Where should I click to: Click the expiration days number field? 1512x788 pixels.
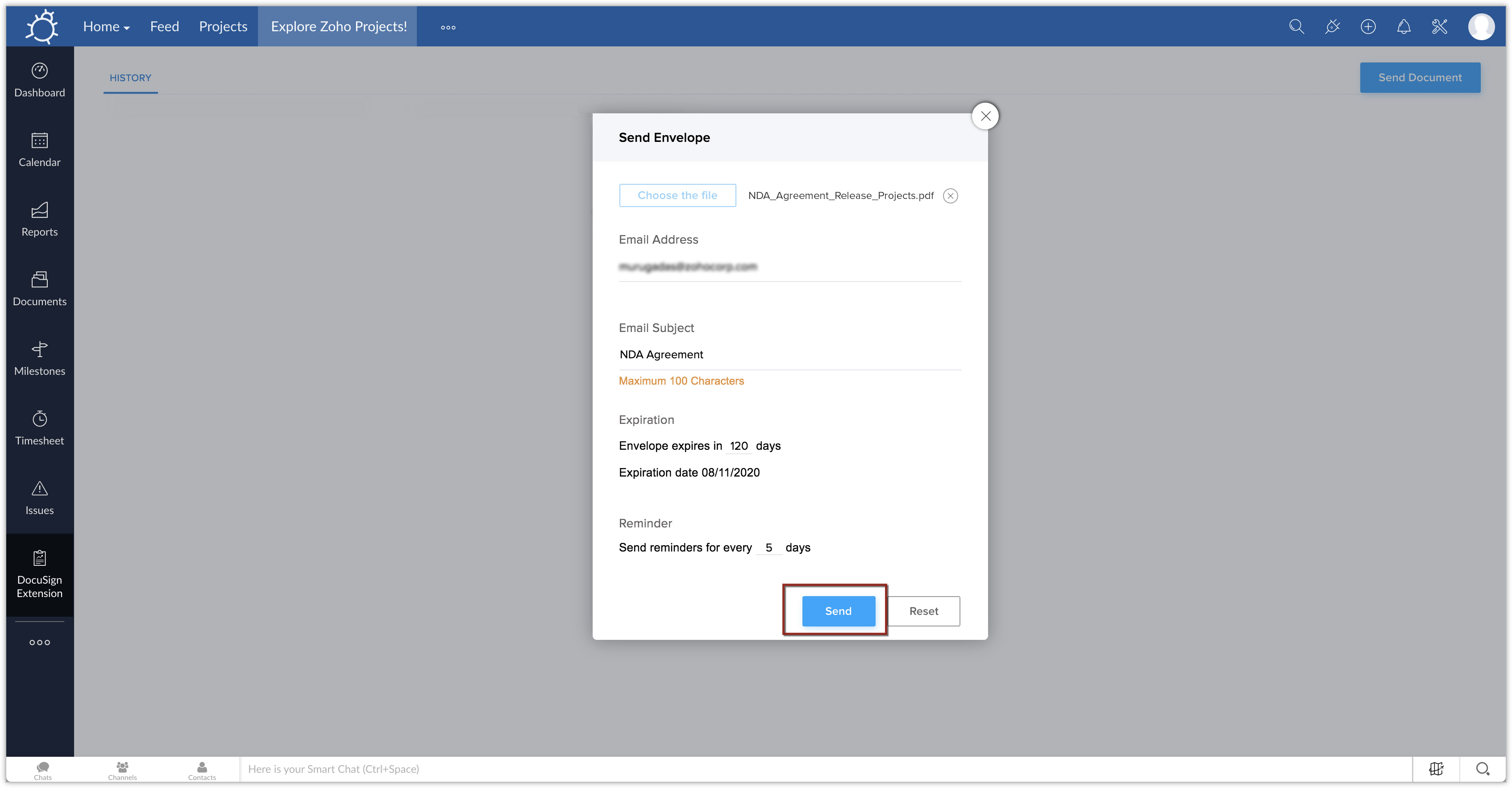(x=739, y=446)
